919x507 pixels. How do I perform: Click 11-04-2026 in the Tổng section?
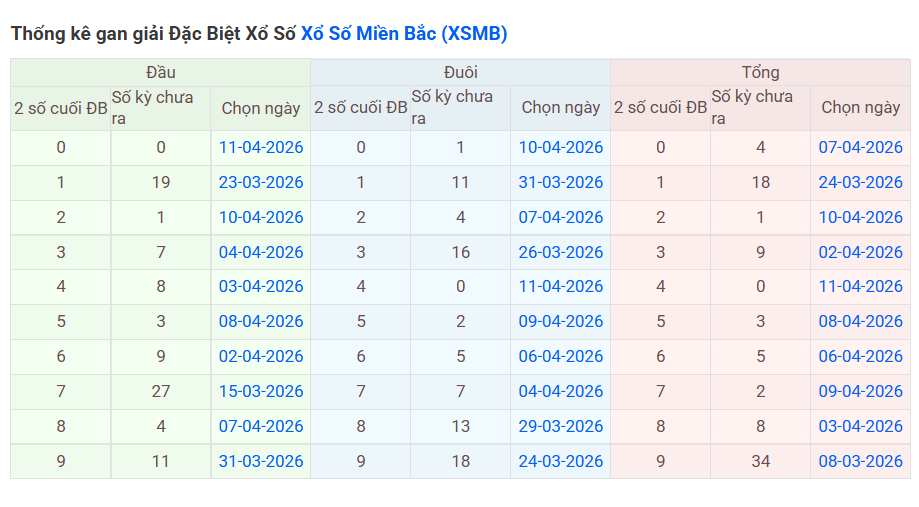point(860,286)
